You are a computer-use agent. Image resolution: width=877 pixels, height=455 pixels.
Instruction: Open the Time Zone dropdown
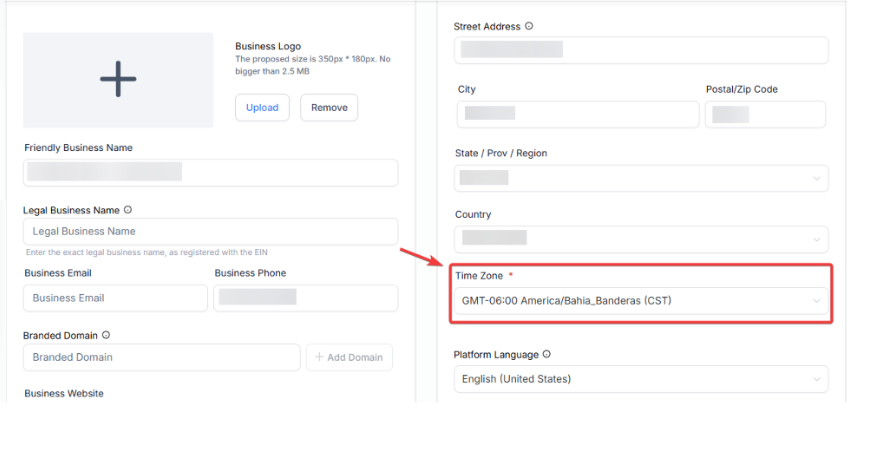(641, 300)
